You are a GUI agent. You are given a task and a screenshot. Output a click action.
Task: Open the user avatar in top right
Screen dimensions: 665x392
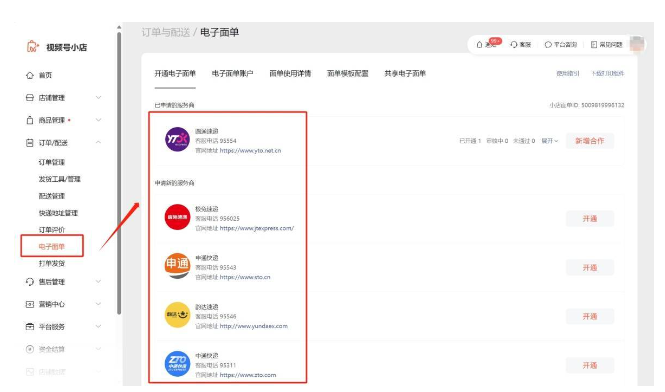click(x=637, y=44)
